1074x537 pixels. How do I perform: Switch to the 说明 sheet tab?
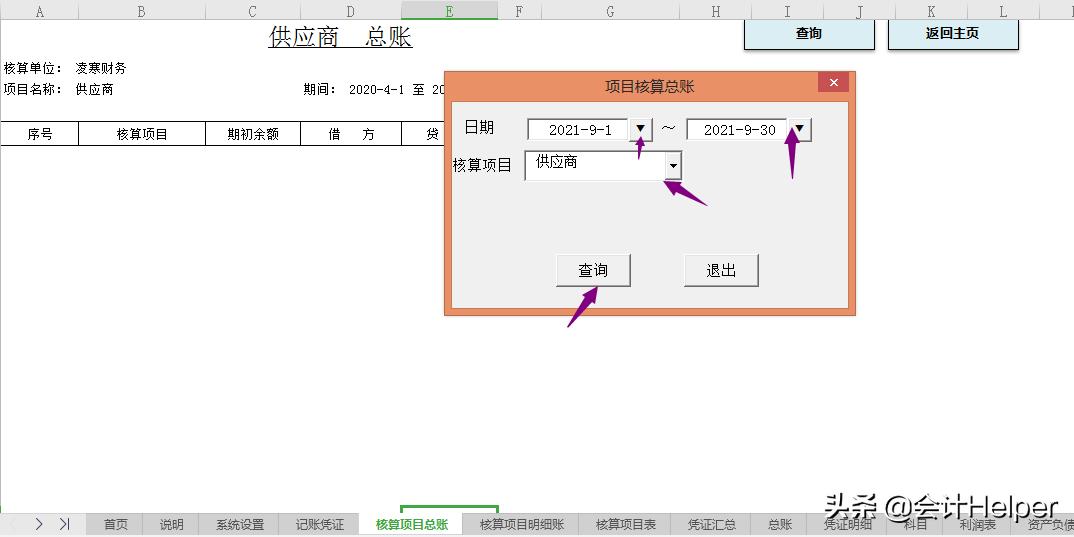[171, 525]
